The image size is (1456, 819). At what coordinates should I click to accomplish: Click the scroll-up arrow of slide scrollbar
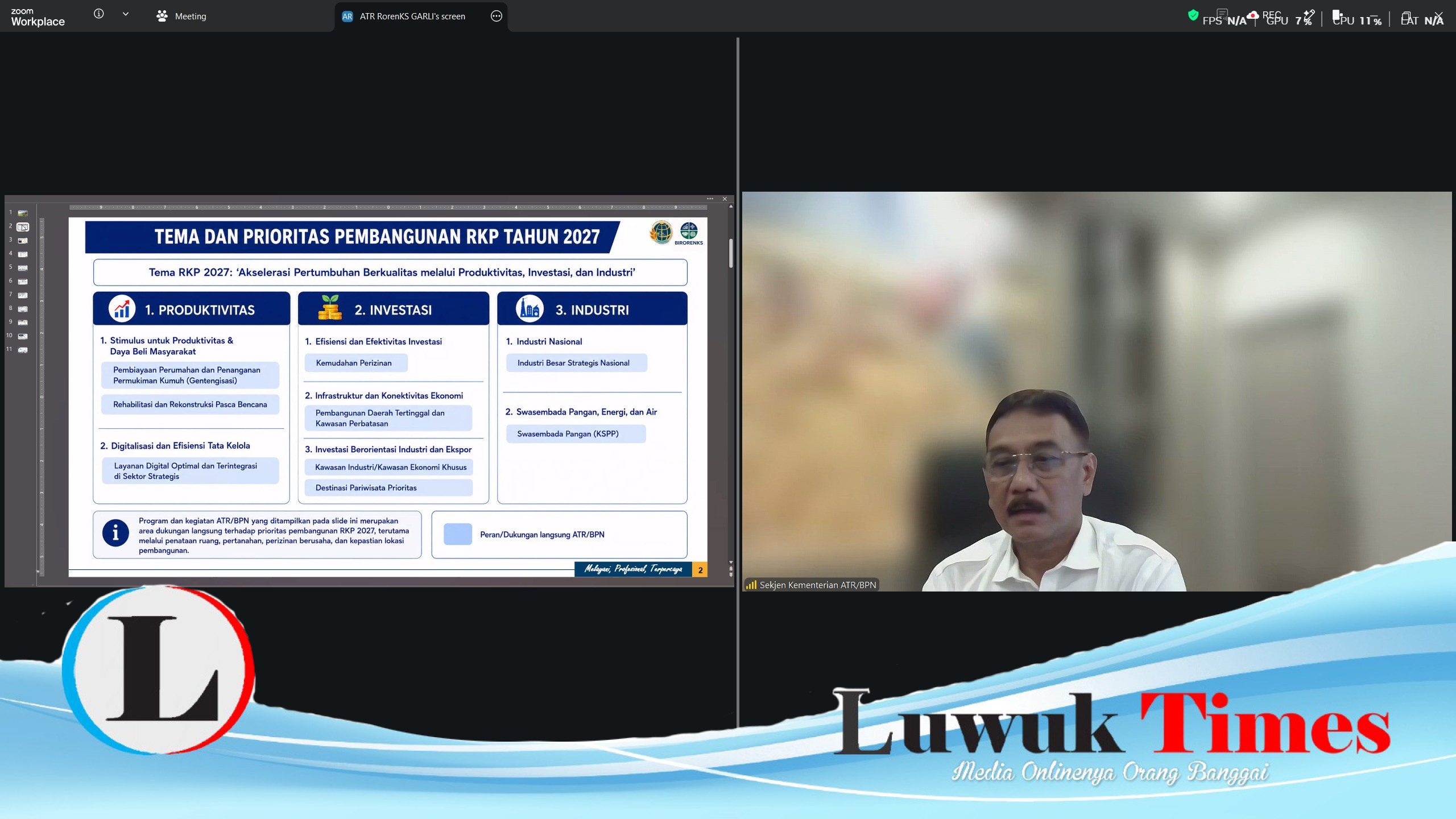(x=731, y=207)
